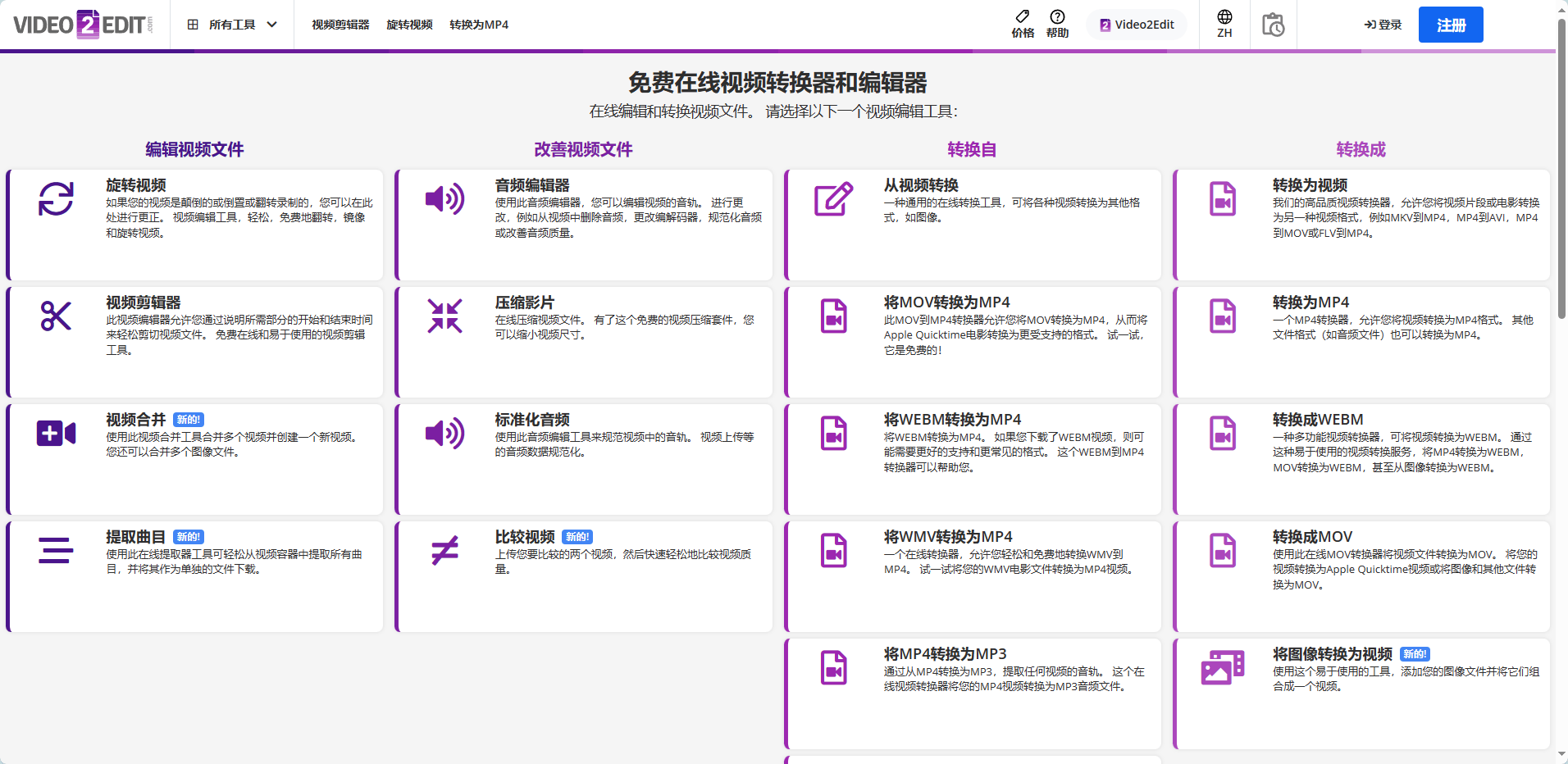This screenshot has width=1568, height=764.
Task: Click the scissors icon for 视频剪辑器
Action: [x=54, y=316]
